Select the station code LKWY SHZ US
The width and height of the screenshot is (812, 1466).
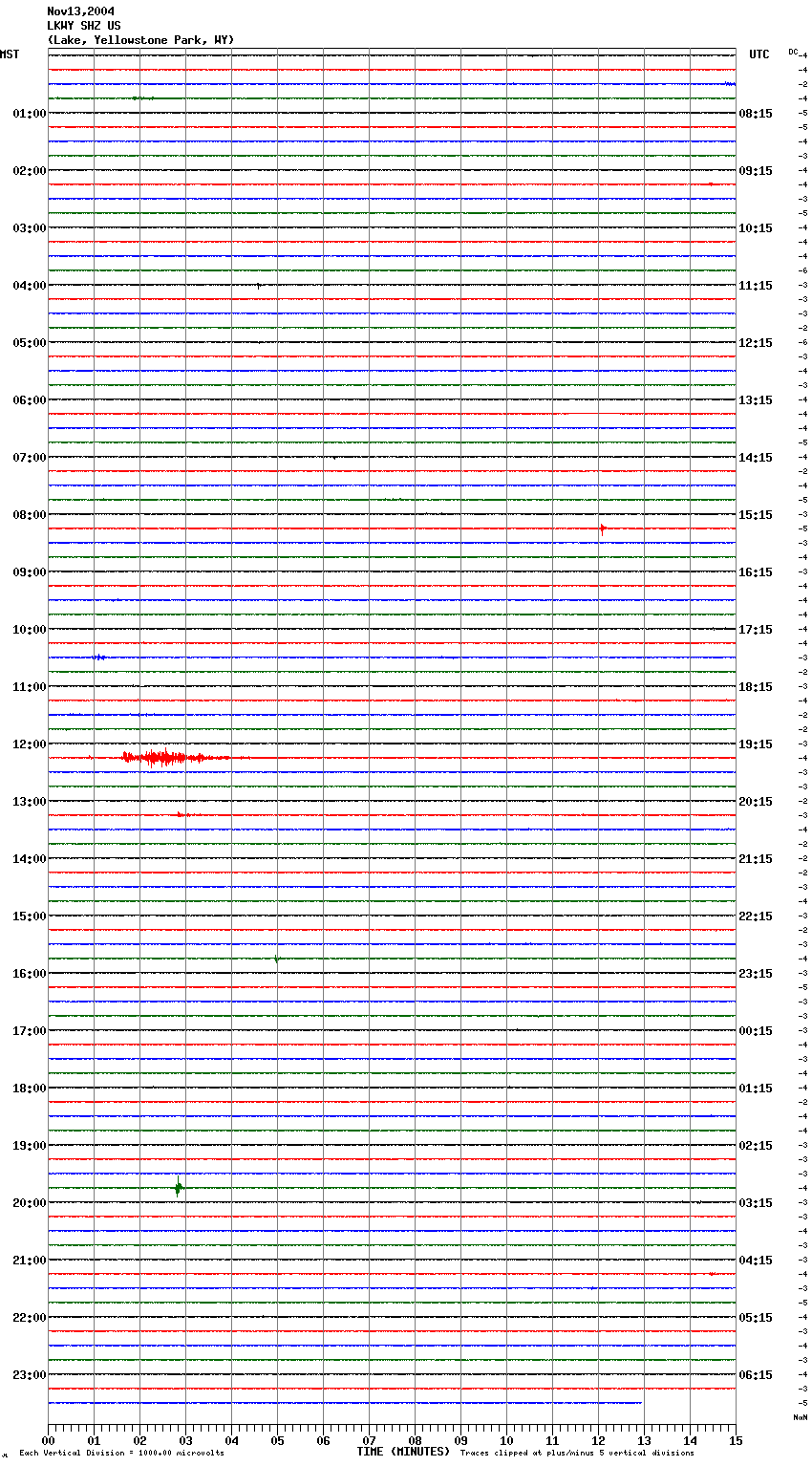(84, 26)
